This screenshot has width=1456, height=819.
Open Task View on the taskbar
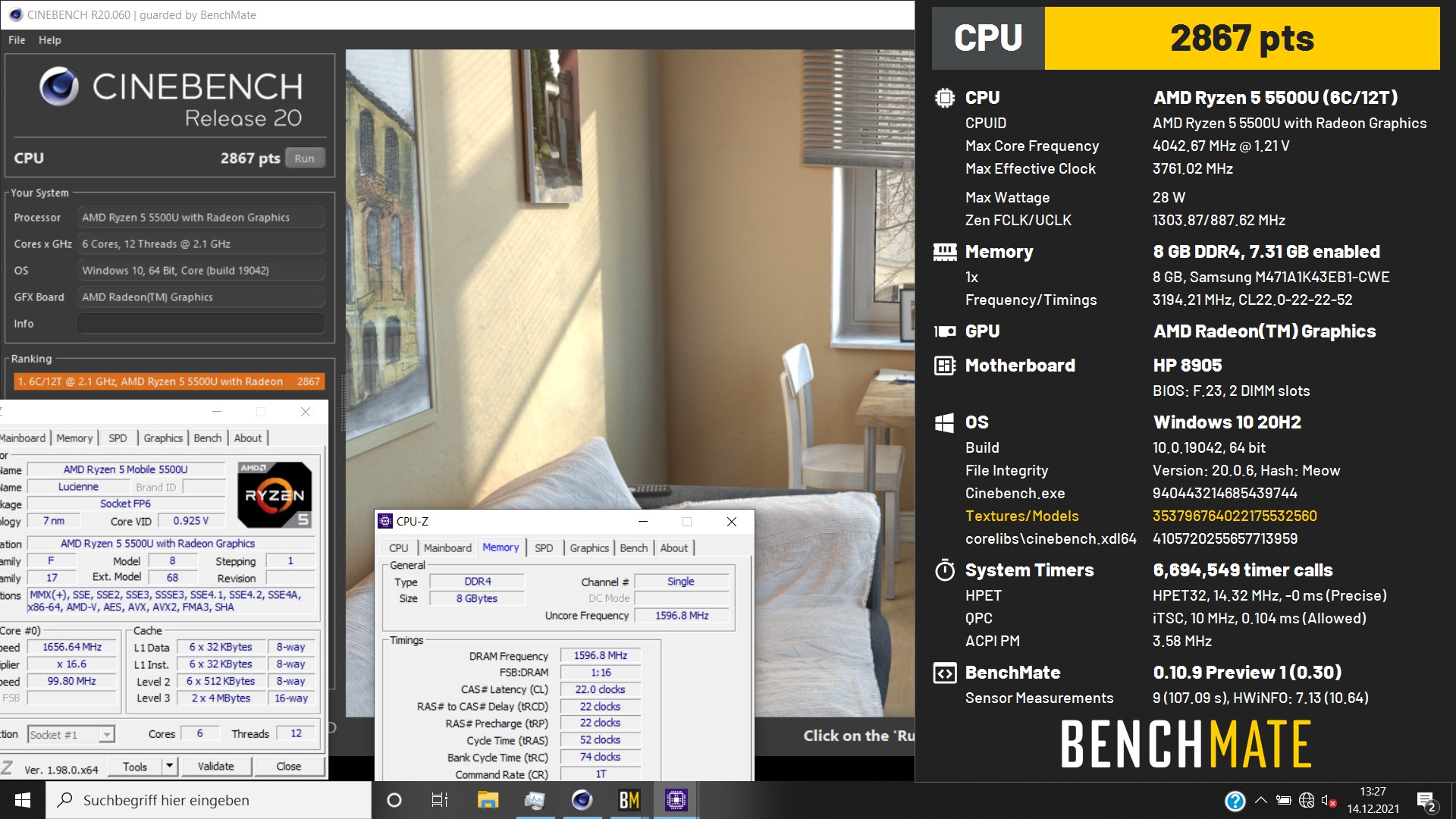[440, 800]
